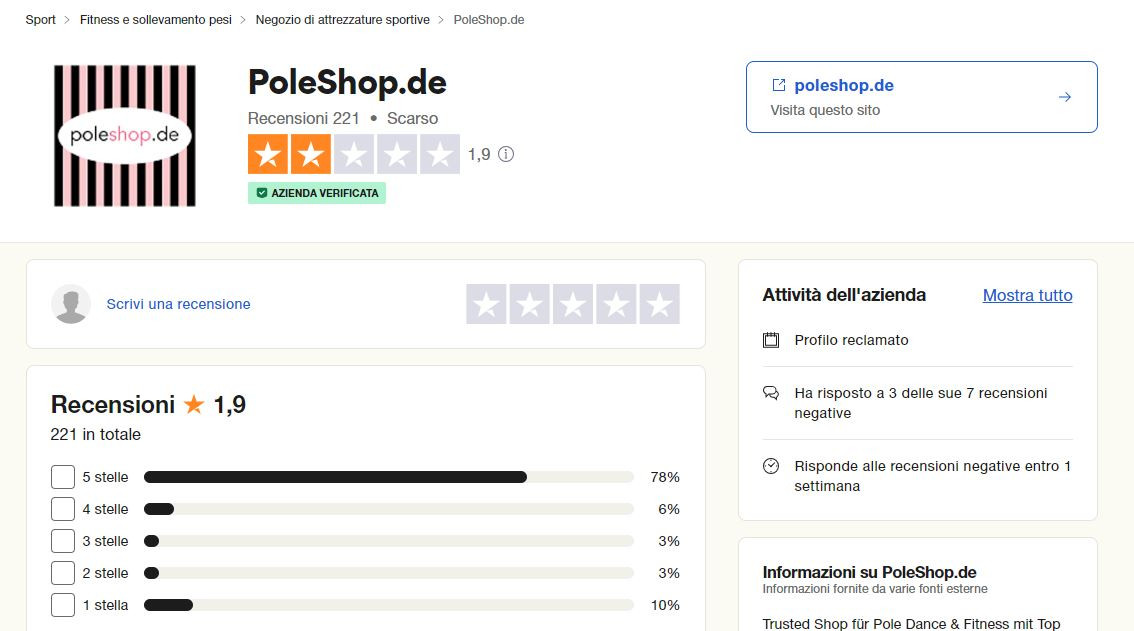This screenshot has height=631, width=1134.
Task: Enable the 1 stella filter checkbox
Action: click(x=63, y=605)
